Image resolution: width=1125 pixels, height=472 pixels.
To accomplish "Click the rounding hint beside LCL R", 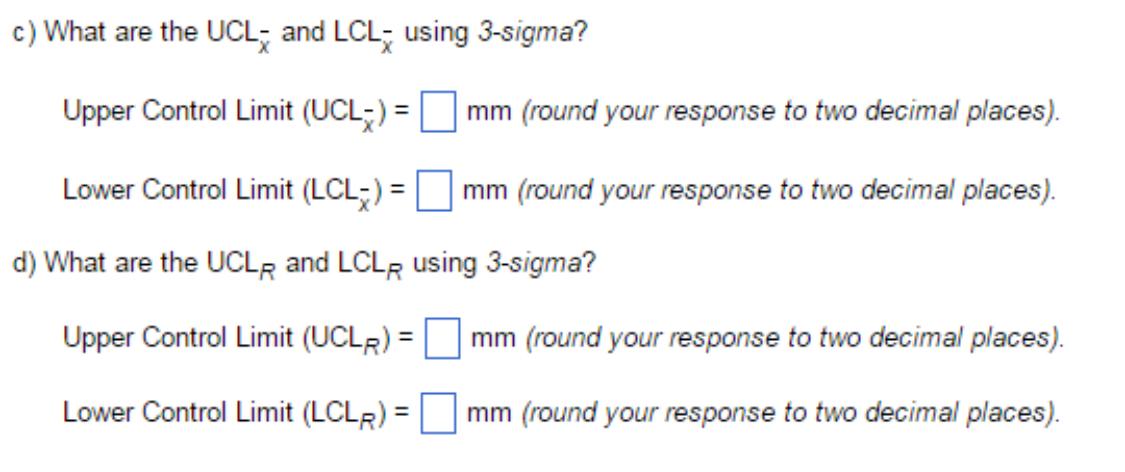I will click(791, 413).
